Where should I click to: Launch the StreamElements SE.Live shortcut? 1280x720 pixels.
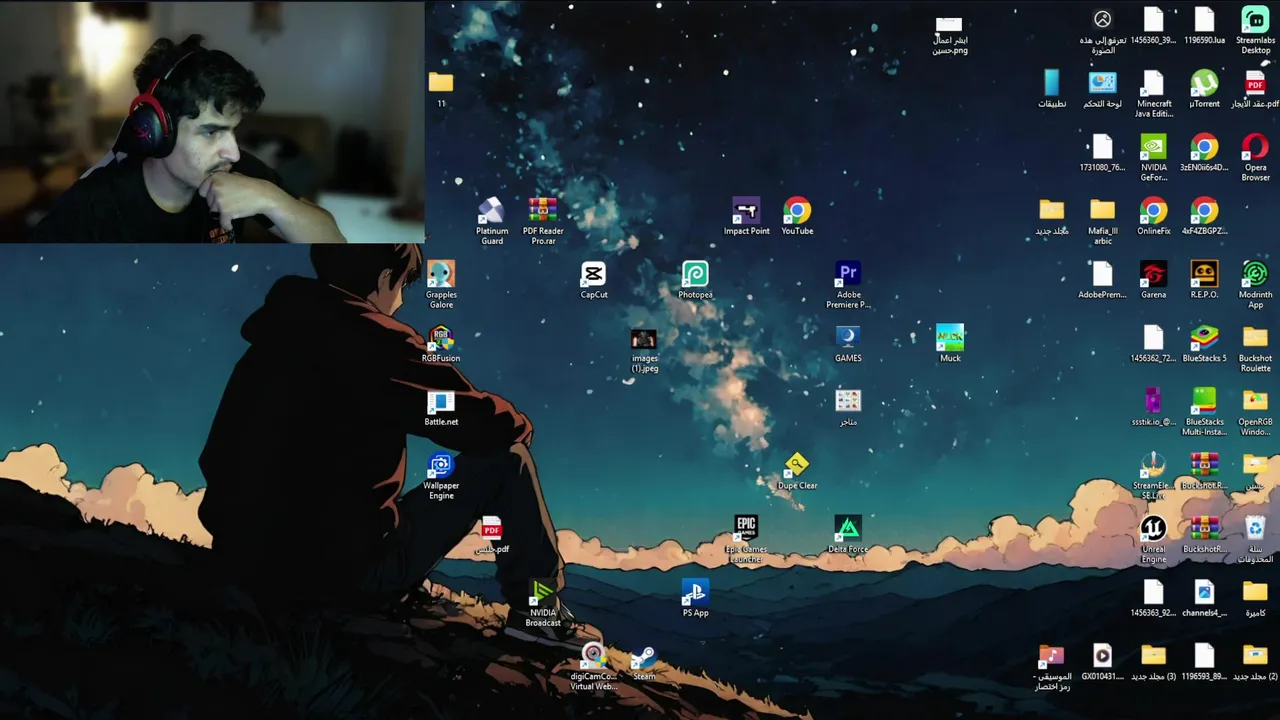1153,476
